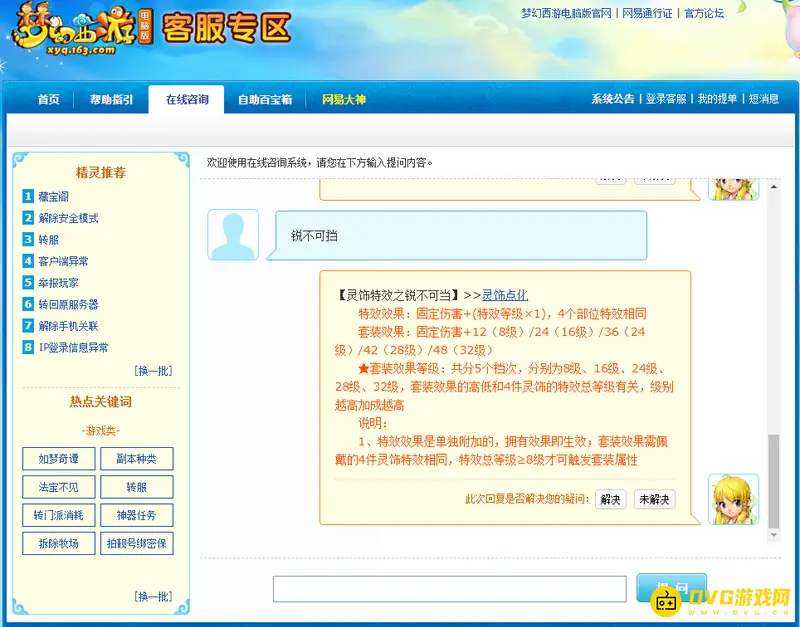Viewport: 800px width, 627px height.
Task: Select number 4 icon beside 客户端异常
Action: point(28,261)
